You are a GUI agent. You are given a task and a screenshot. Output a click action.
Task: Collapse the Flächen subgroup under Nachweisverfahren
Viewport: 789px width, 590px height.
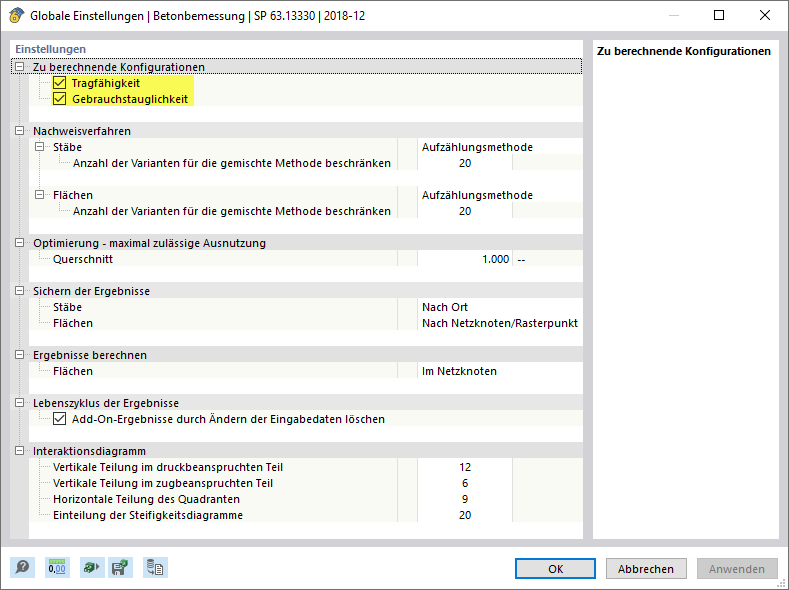pos(39,194)
